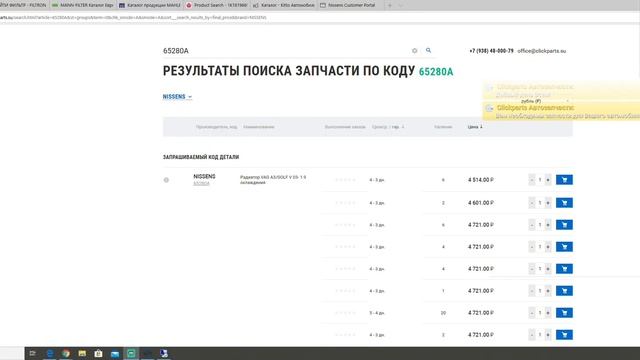Open a new browser tab with plus button
Viewport: 640px width, 360px height.
390,5
